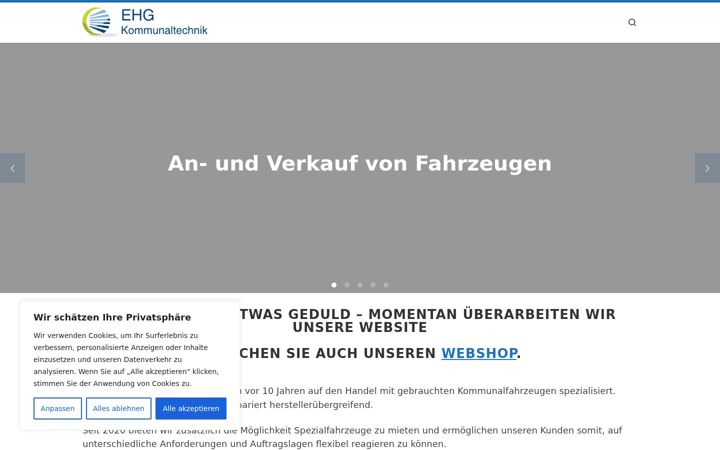Accept cookies with Alle akzeptieren
This screenshot has height=450, width=720.
pos(191,408)
